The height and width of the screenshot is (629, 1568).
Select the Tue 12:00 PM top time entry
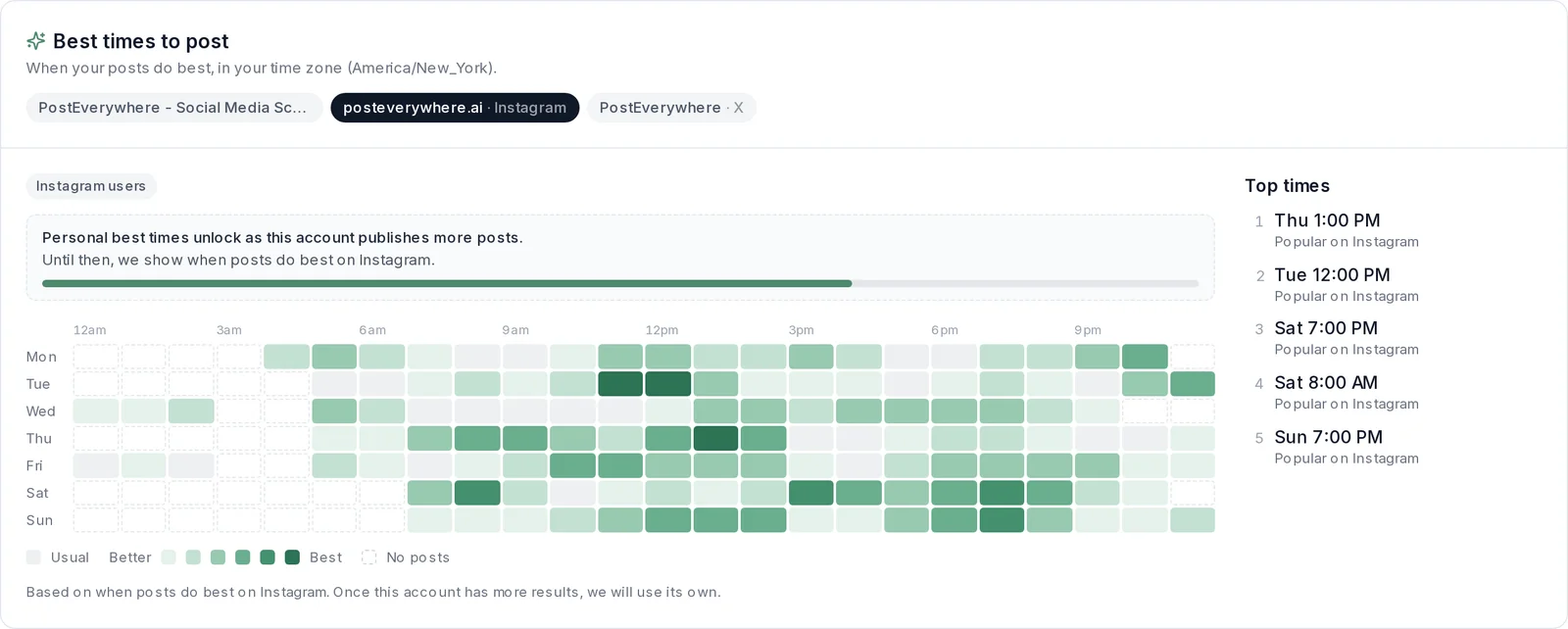[x=1346, y=285]
